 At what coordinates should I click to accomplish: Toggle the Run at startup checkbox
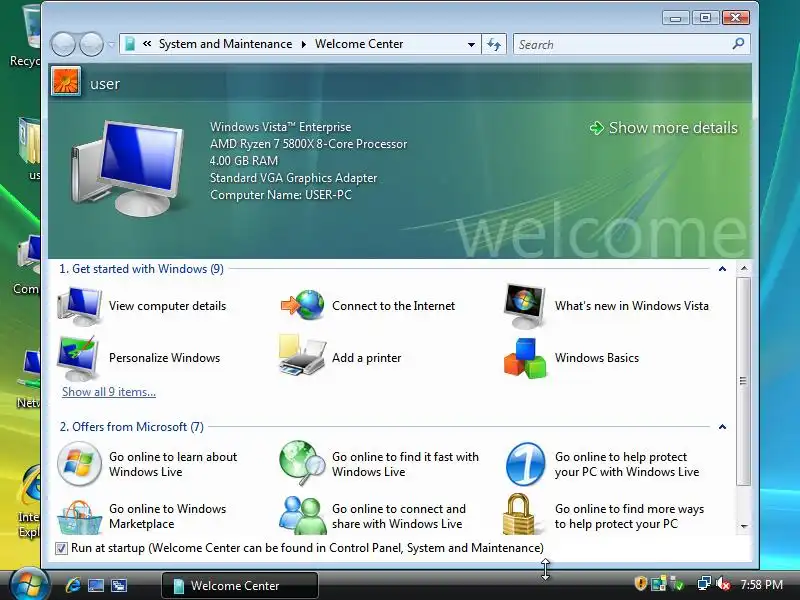61,548
